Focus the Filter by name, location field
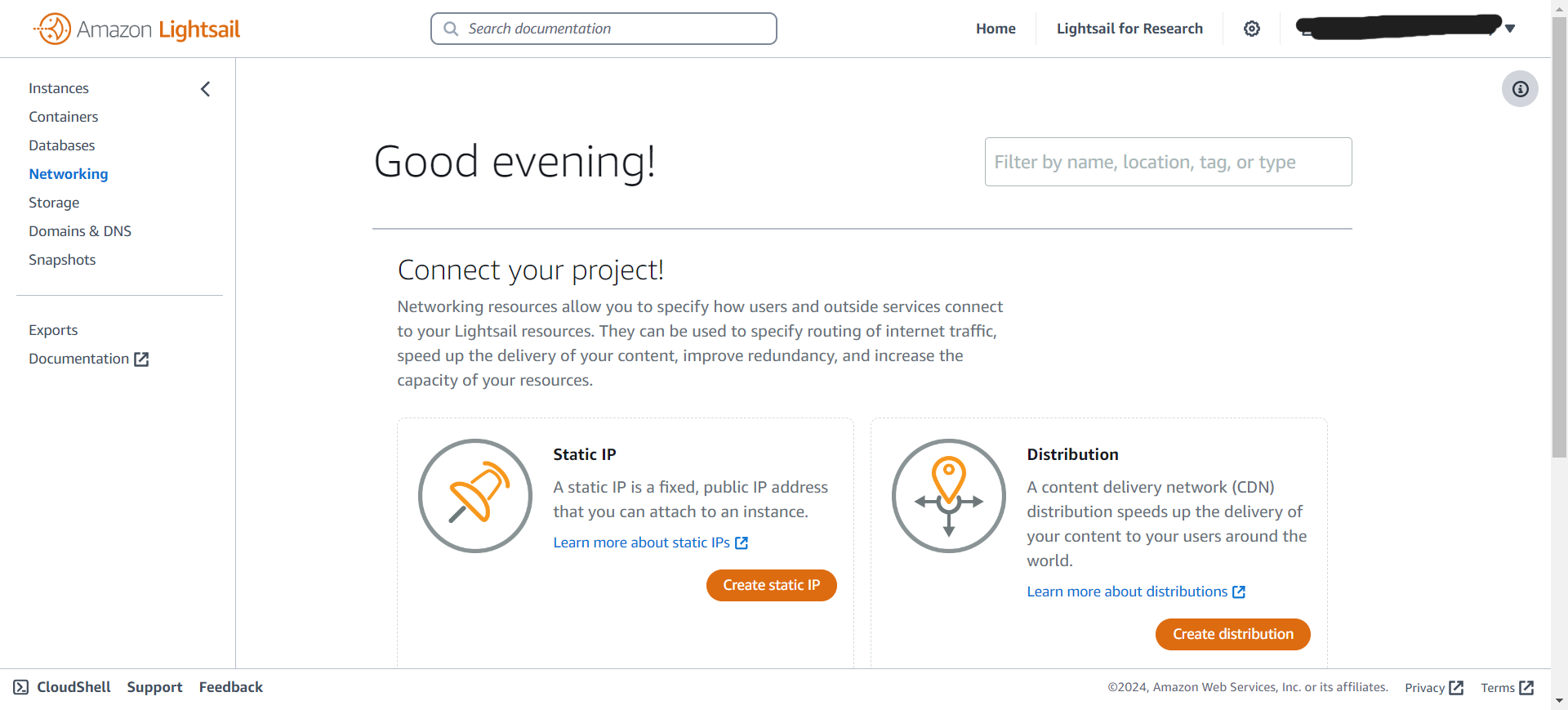The width and height of the screenshot is (1568, 710). click(x=1168, y=162)
